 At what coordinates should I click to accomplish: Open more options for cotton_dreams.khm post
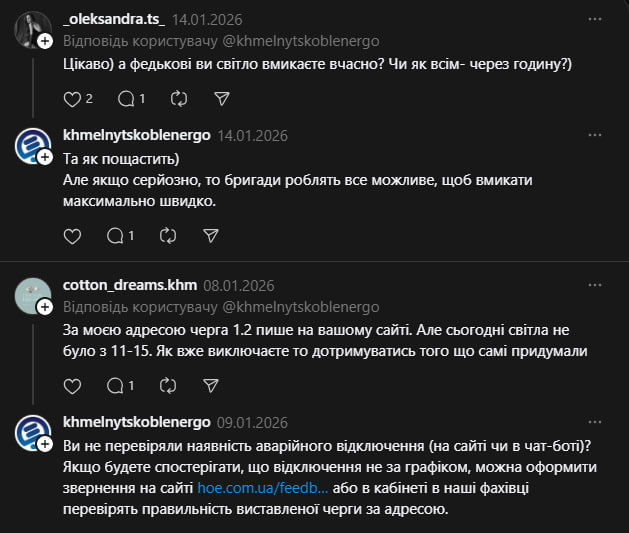(x=596, y=285)
